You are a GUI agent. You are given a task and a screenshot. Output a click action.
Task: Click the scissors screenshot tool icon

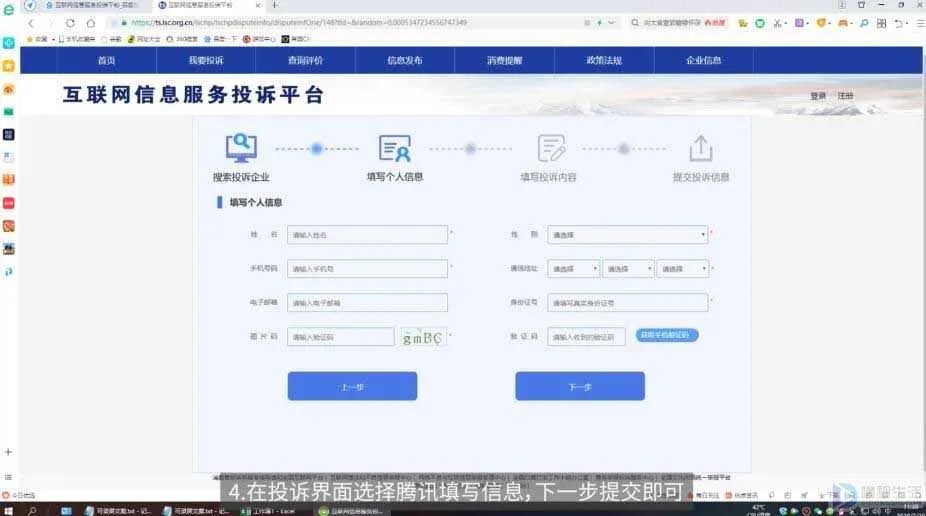778,23
